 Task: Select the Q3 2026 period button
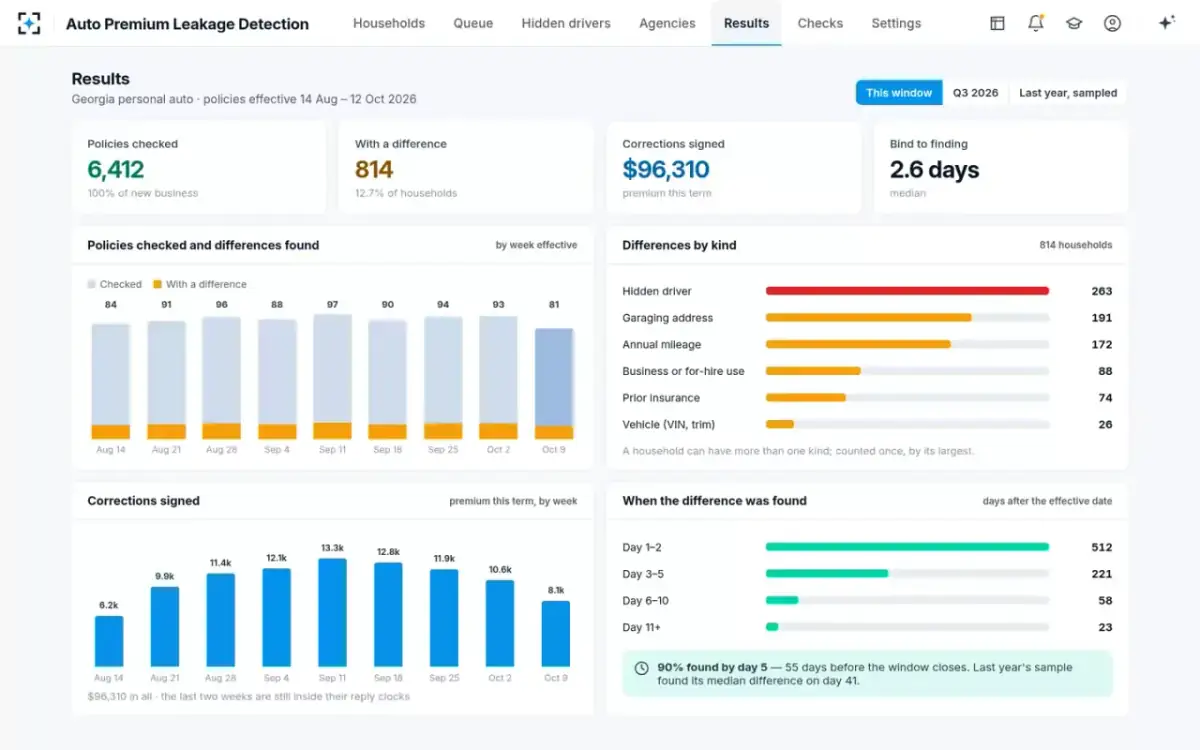[x=975, y=93]
